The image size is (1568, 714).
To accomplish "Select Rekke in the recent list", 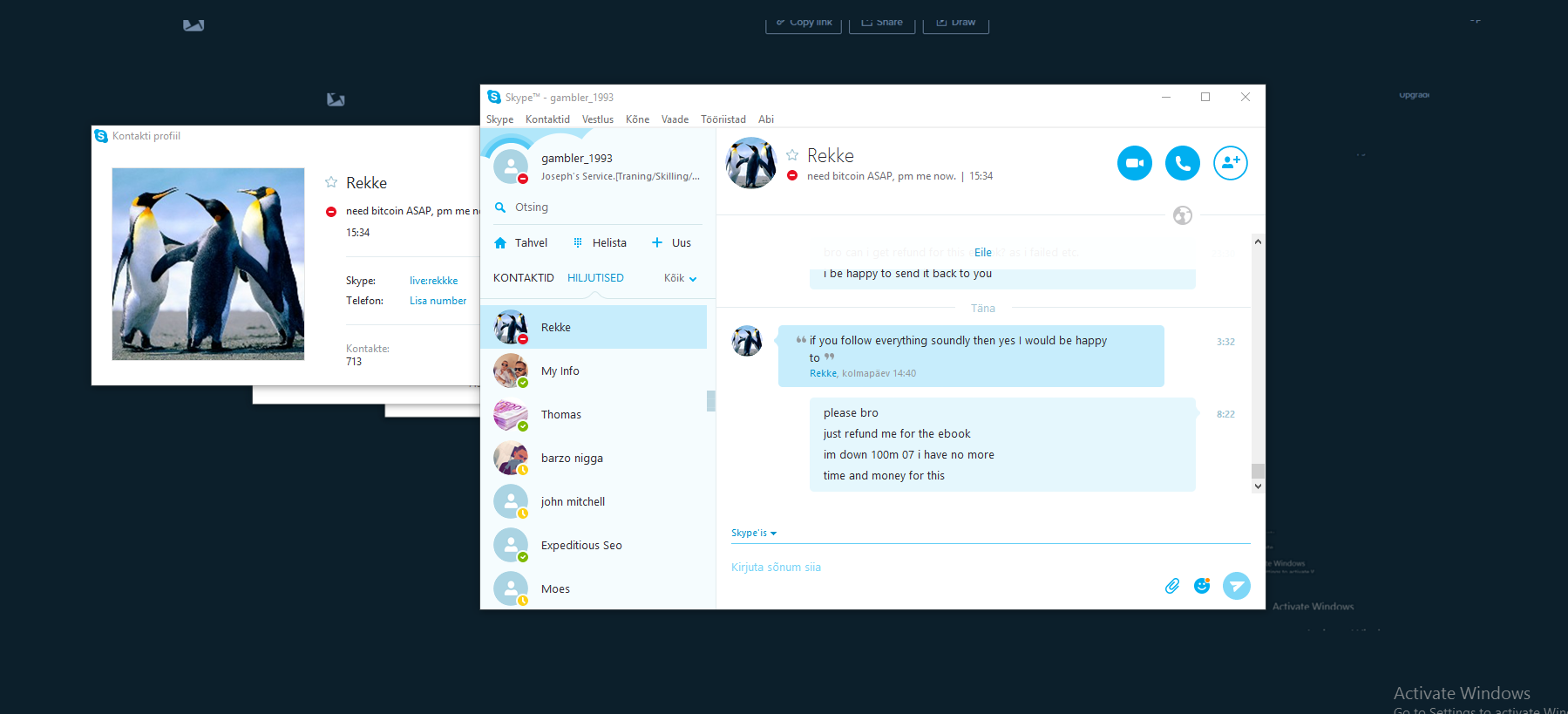I will click(594, 327).
